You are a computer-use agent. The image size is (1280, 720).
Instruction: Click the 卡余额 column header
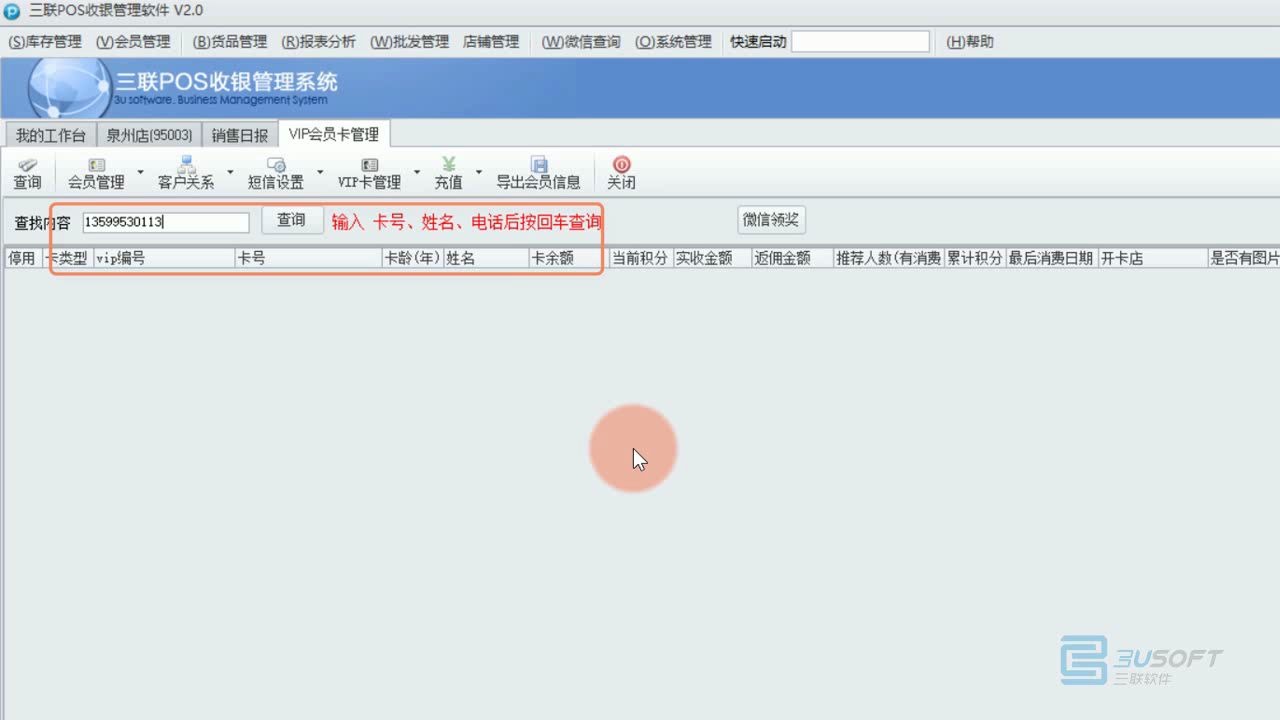[569, 258]
